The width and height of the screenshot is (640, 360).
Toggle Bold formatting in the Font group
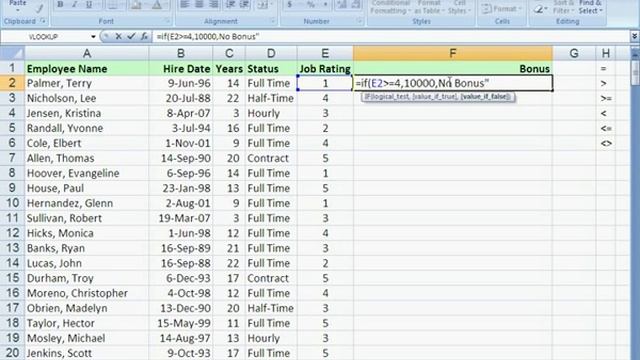click(x=60, y=4)
